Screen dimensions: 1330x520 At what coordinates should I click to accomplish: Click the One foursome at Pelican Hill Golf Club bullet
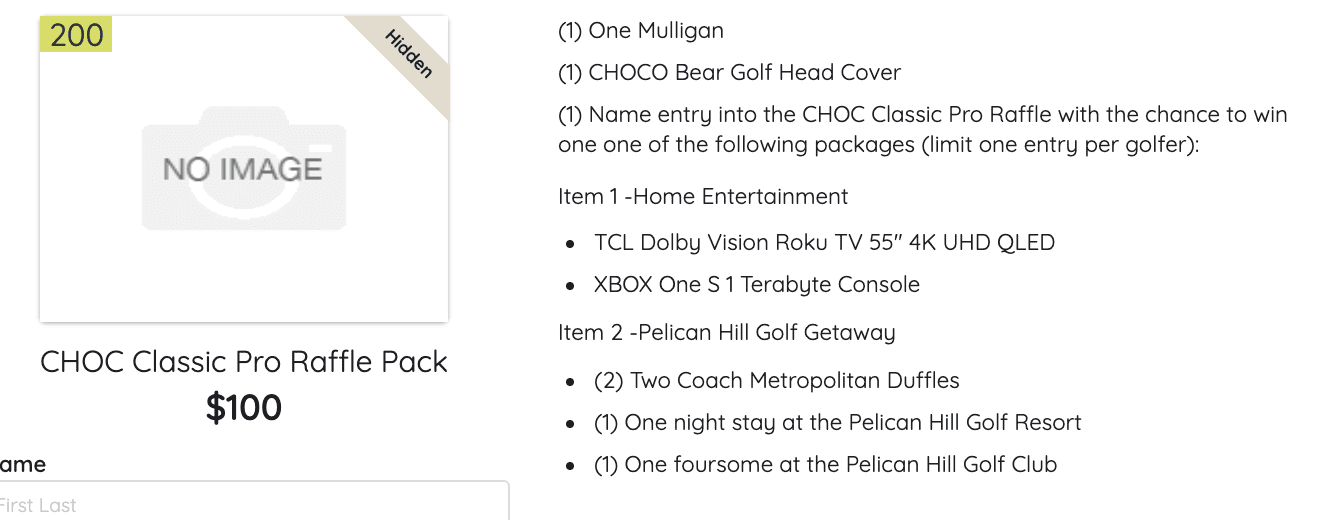click(x=825, y=464)
